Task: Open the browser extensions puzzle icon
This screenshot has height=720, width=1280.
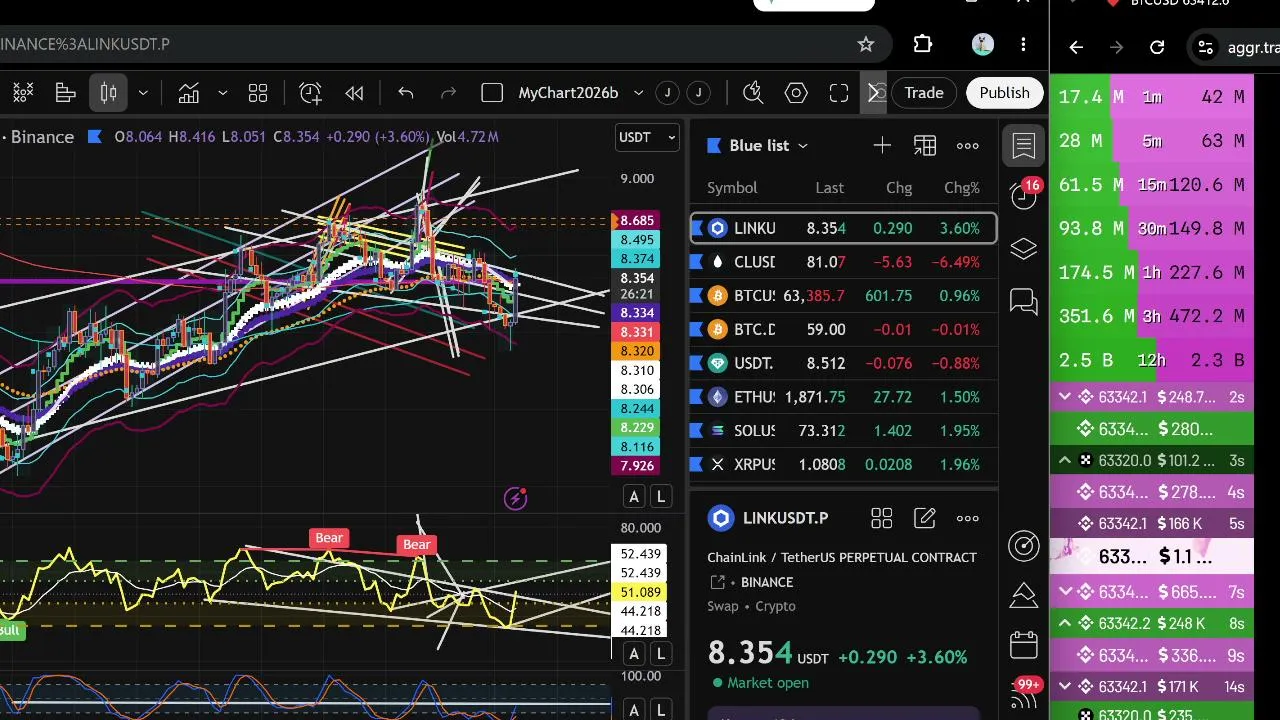Action: coord(923,44)
